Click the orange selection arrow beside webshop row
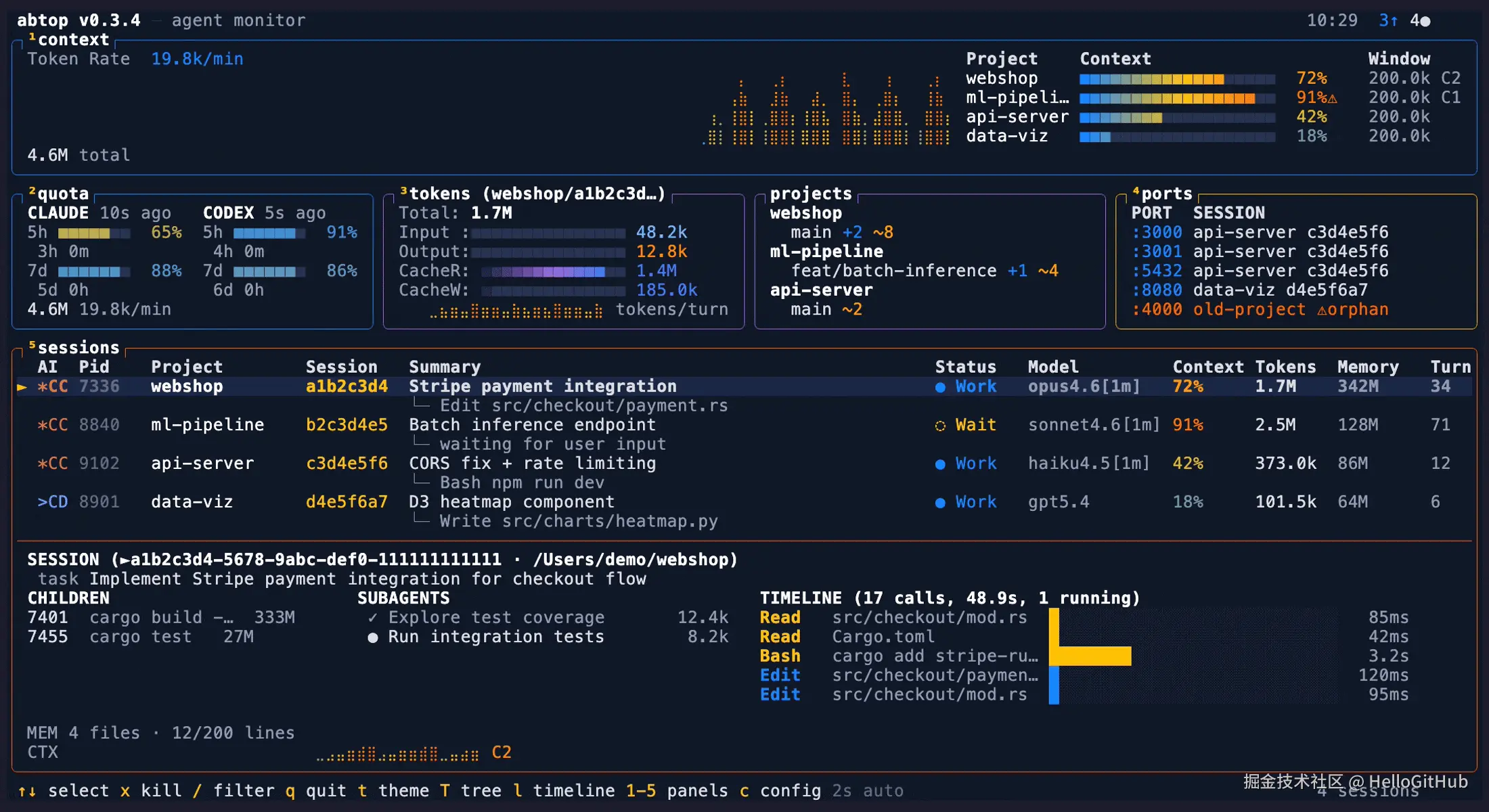Screen dimensions: 1489x812 [x=22, y=387]
